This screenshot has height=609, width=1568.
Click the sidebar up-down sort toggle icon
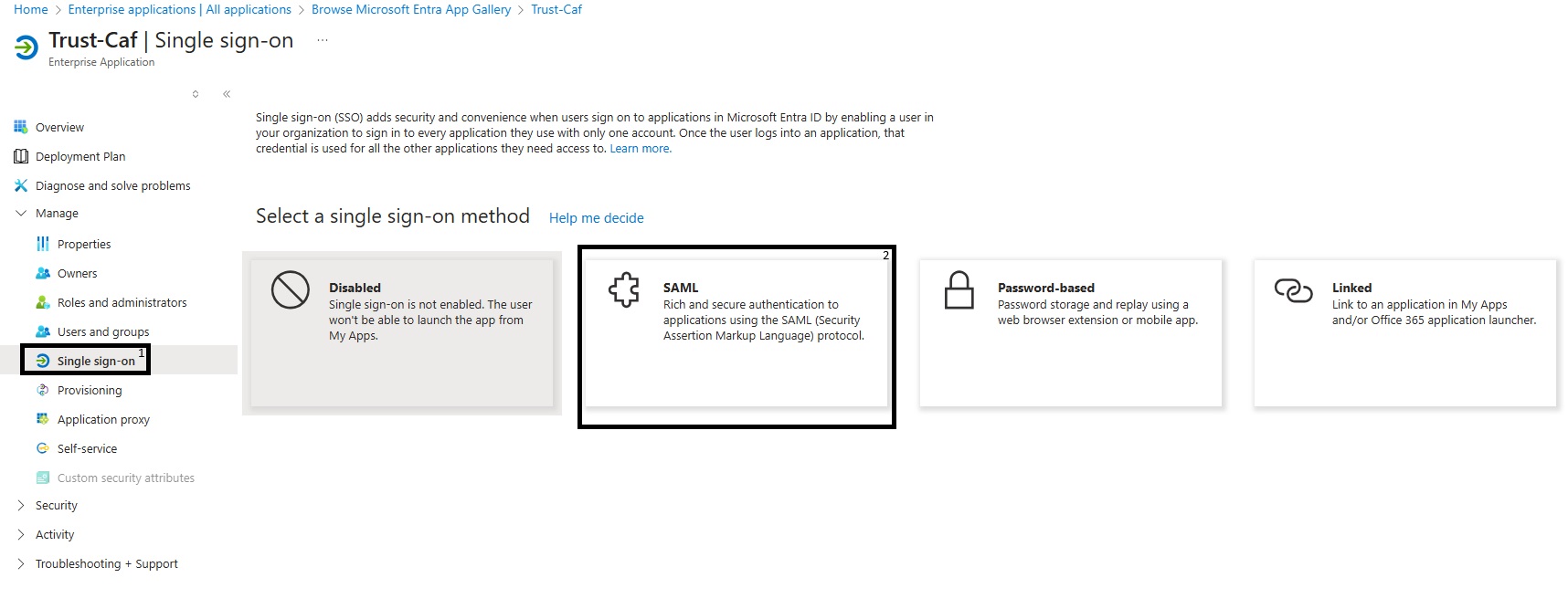point(196,94)
